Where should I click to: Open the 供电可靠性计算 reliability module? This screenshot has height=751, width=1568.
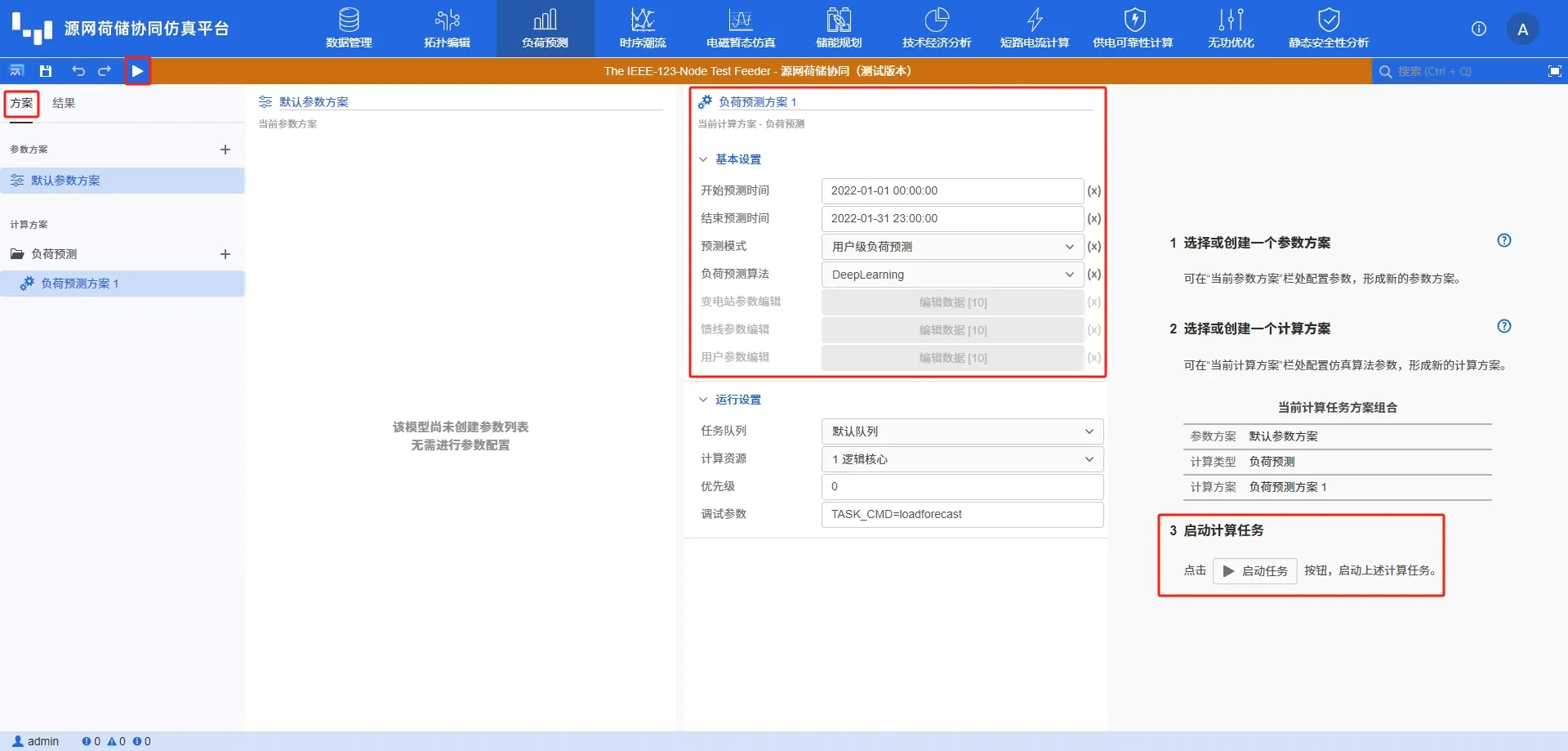1133,29
